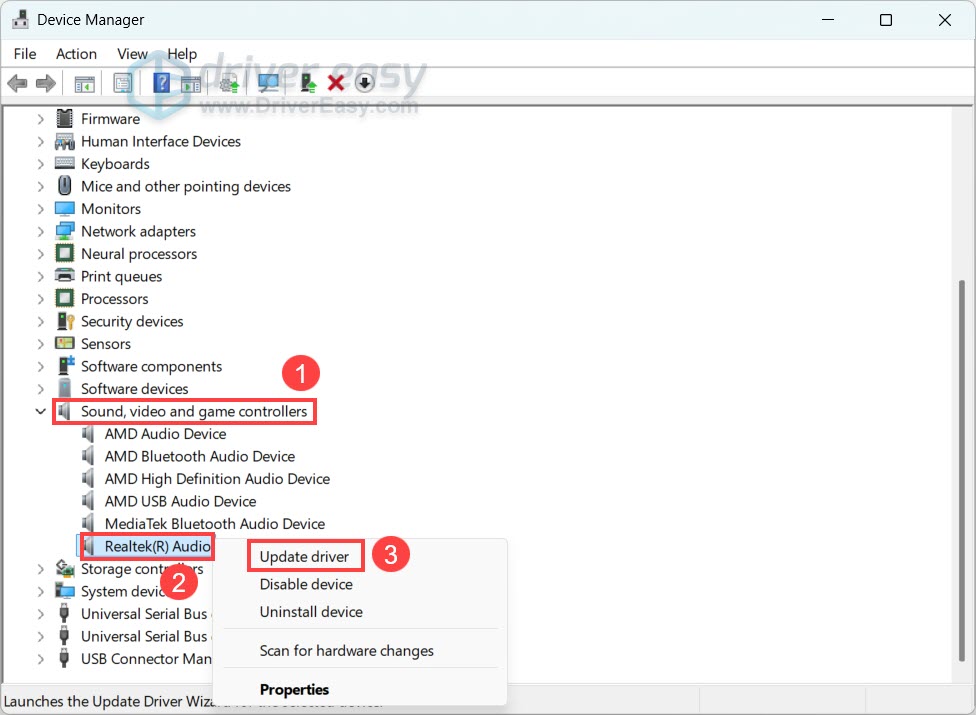Select the Security devices label
The height and width of the screenshot is (715, 976).
(x=132, y=321)
